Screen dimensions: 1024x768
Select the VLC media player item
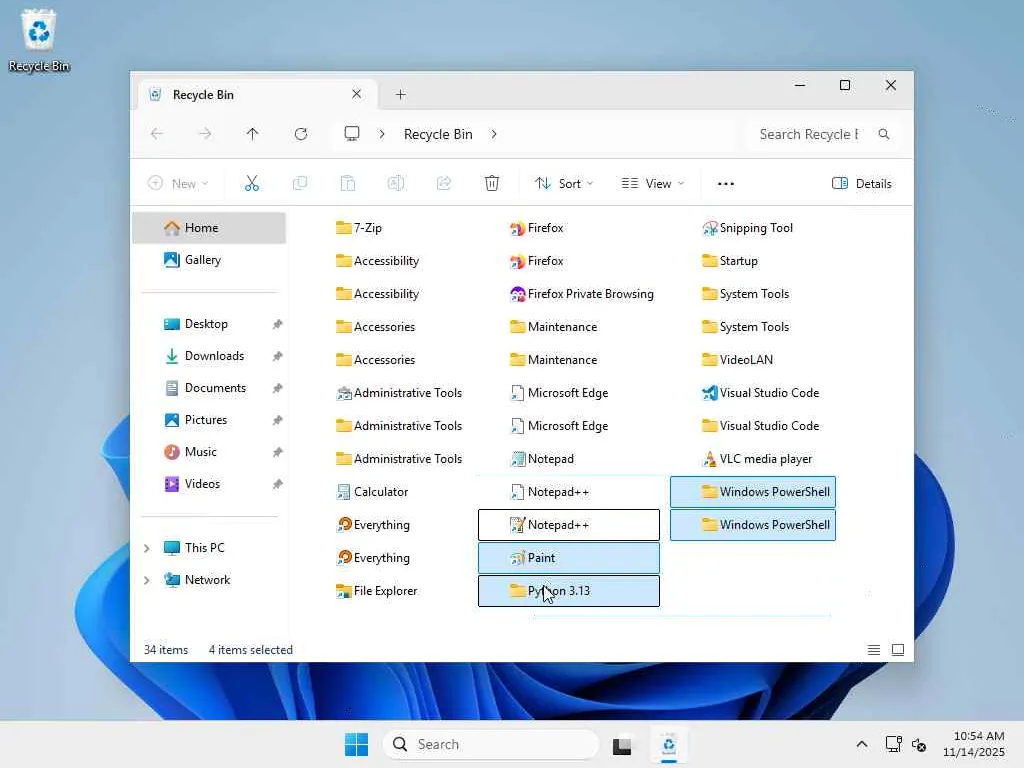coord(757,459)
